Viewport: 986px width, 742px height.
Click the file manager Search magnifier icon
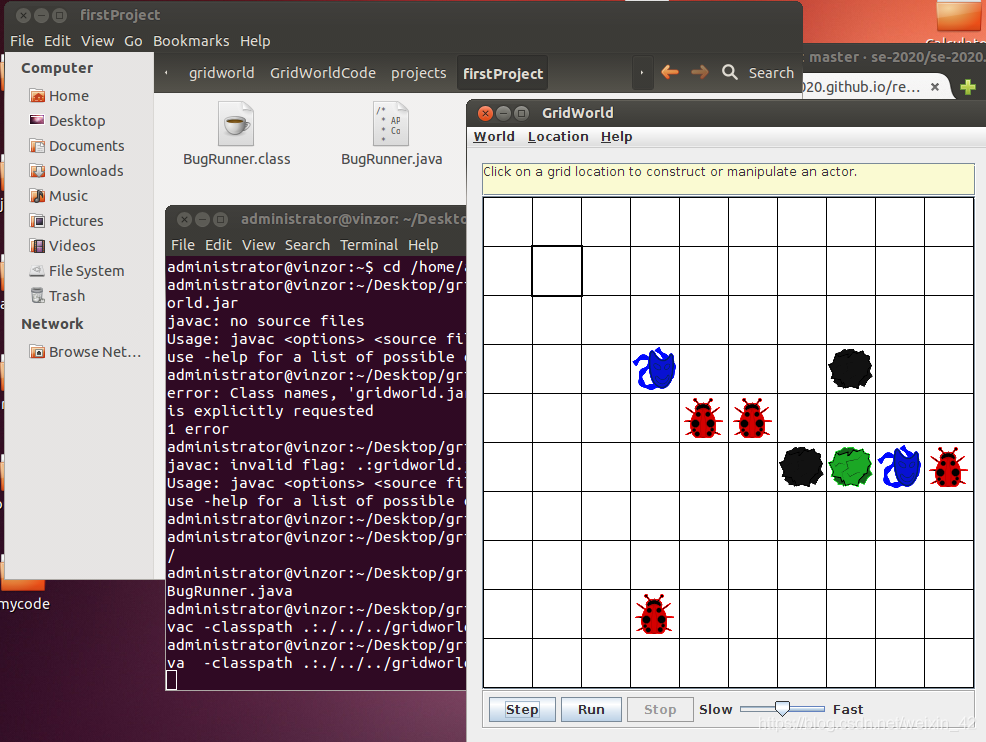click(729, 72)
